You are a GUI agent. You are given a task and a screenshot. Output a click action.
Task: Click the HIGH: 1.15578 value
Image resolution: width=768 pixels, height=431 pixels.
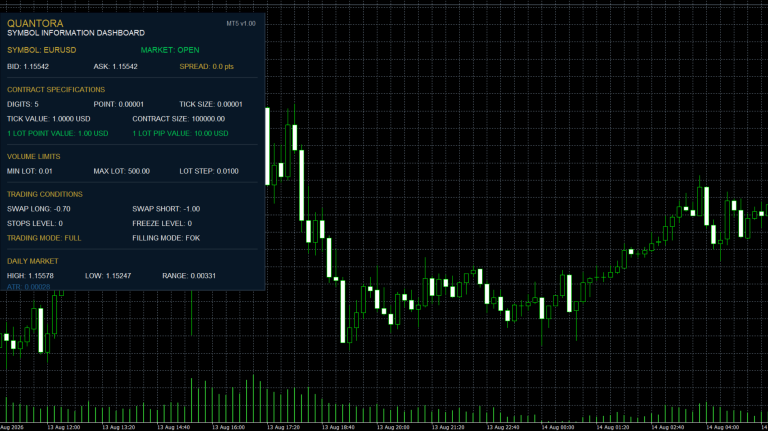(x=30, y=276)
